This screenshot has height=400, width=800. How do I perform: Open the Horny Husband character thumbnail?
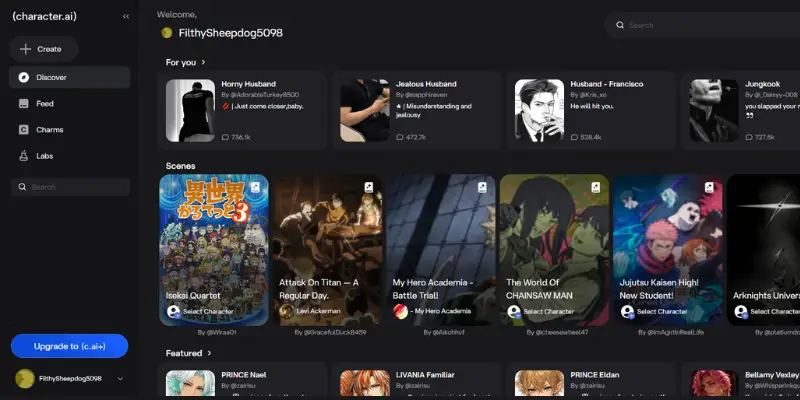pos(190,110)
